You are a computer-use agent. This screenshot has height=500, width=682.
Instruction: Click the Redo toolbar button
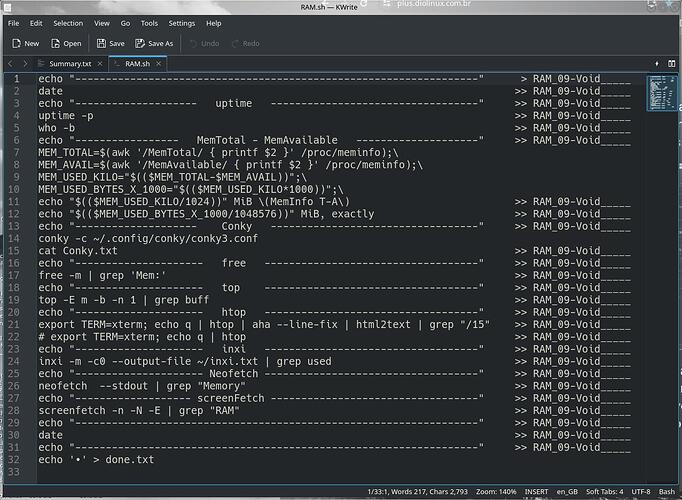pyautogui.click(x=246, y=43)
